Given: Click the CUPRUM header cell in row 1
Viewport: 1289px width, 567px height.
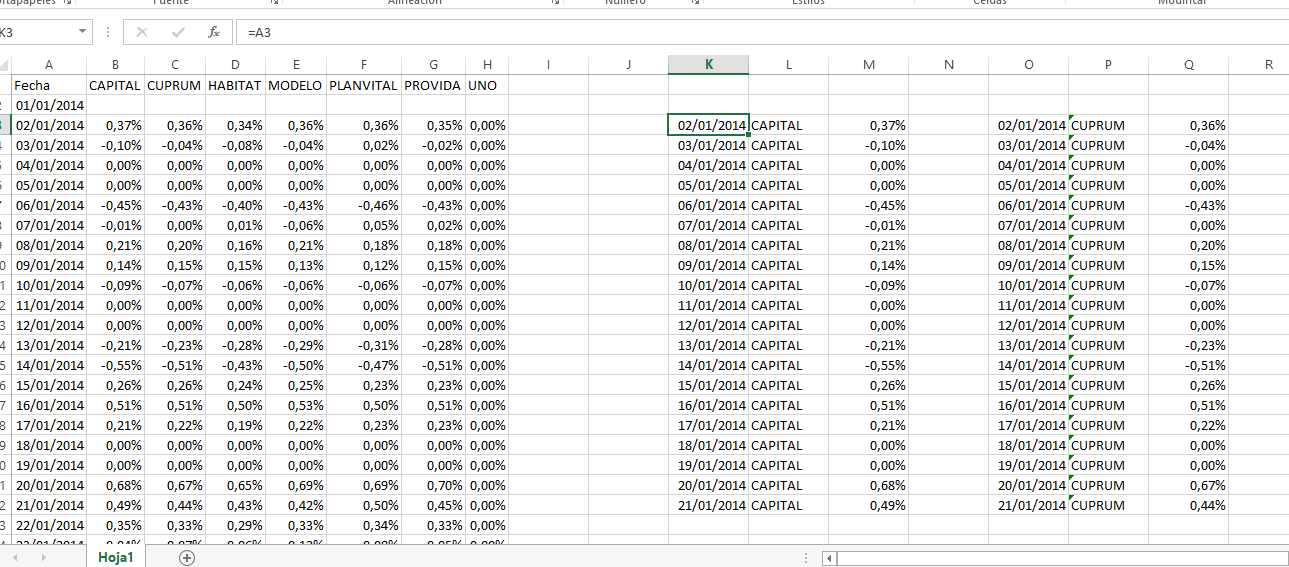Looking at the screenshot, I should [x=174, y=85].
